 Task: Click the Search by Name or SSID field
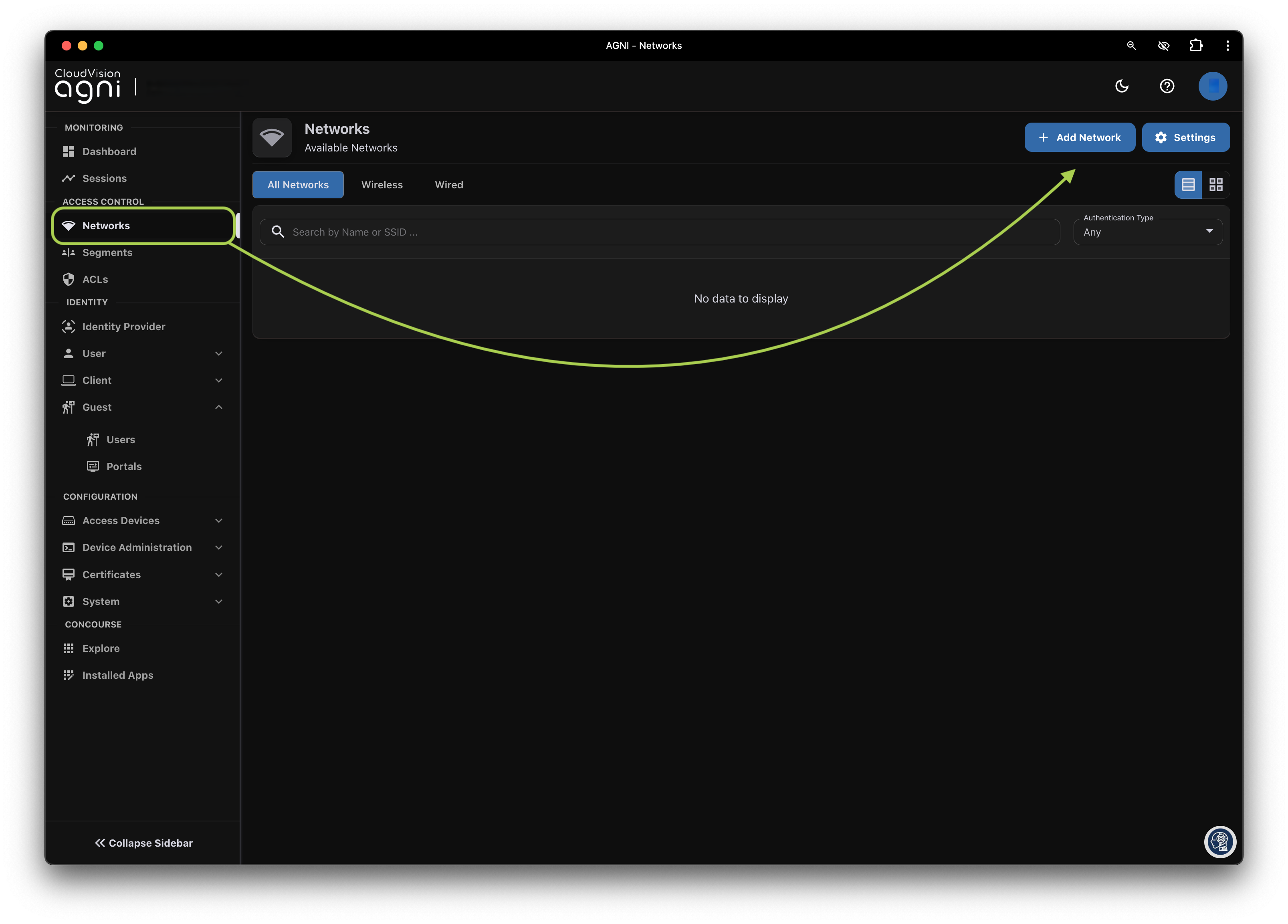click(659, 232)
